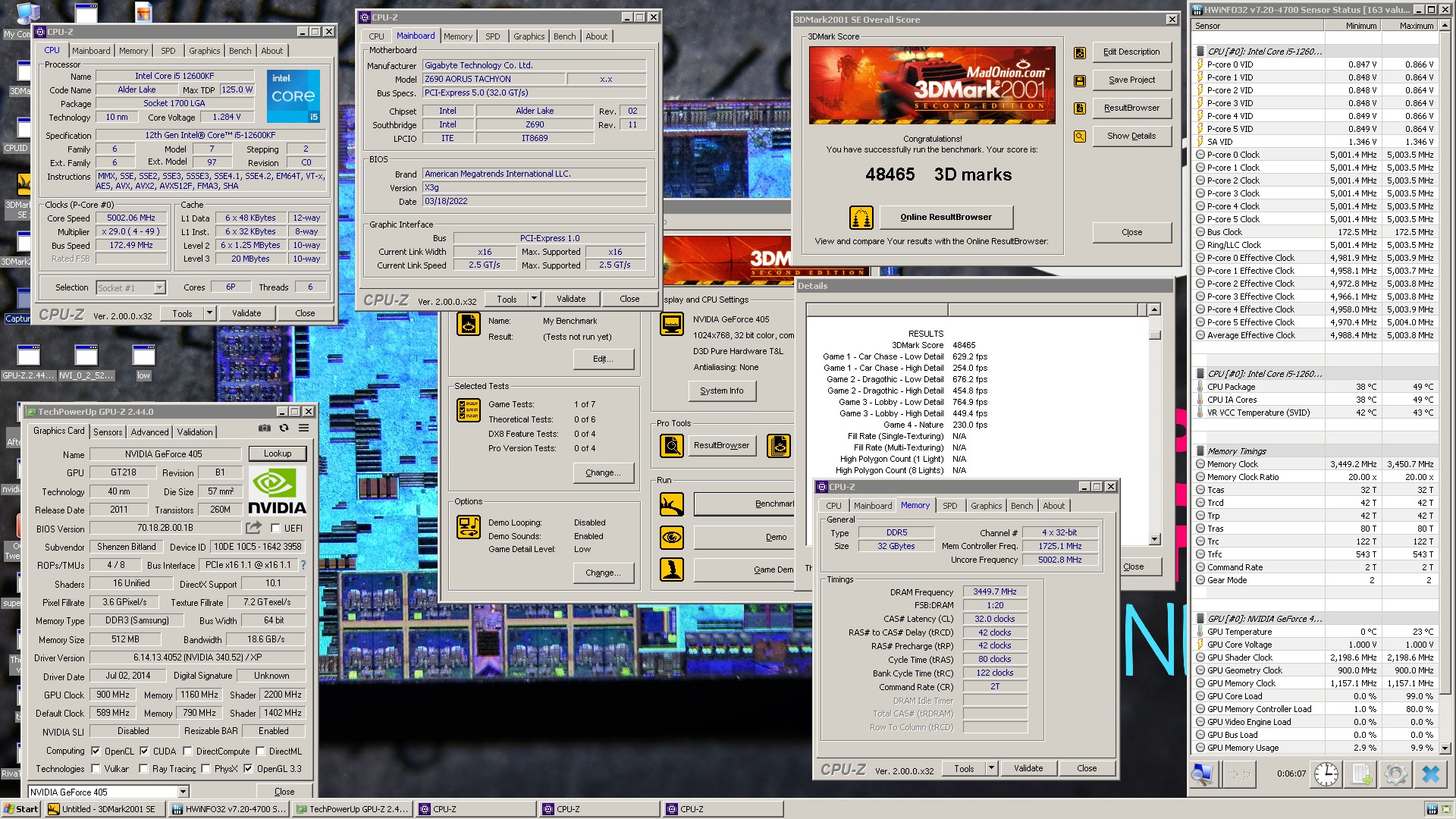Click the Save Project floppy icon
This screenshot has width=1456, height=819.
1080,80
